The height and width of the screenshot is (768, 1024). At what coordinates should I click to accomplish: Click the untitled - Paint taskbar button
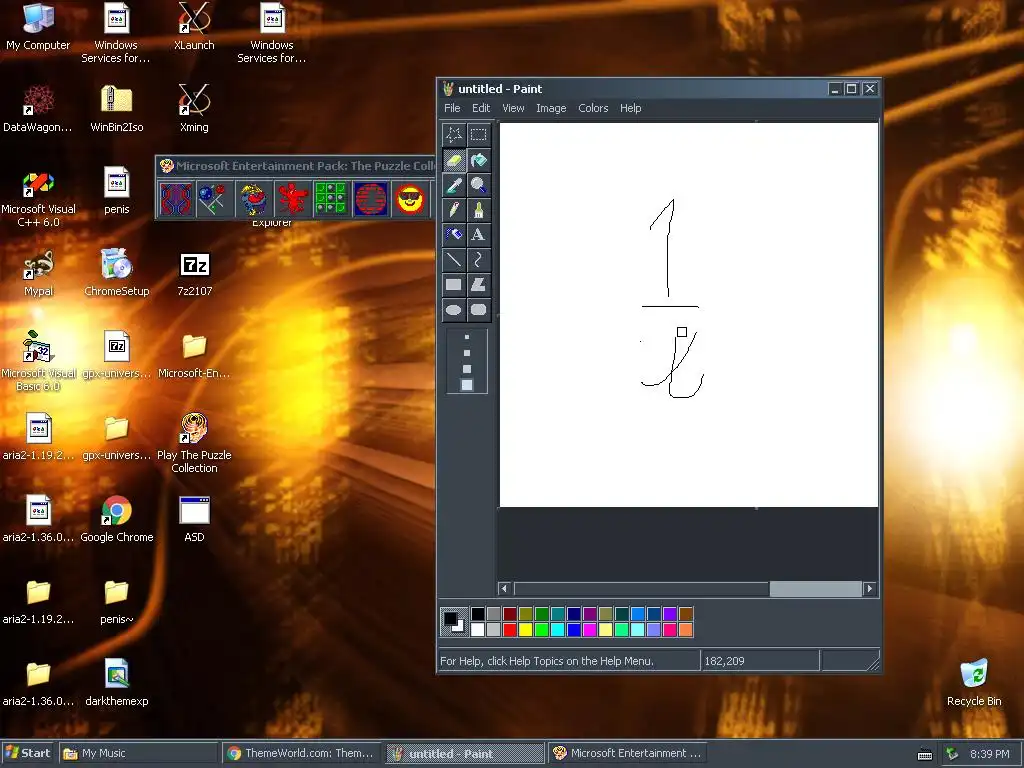click(x=464, y=753)
